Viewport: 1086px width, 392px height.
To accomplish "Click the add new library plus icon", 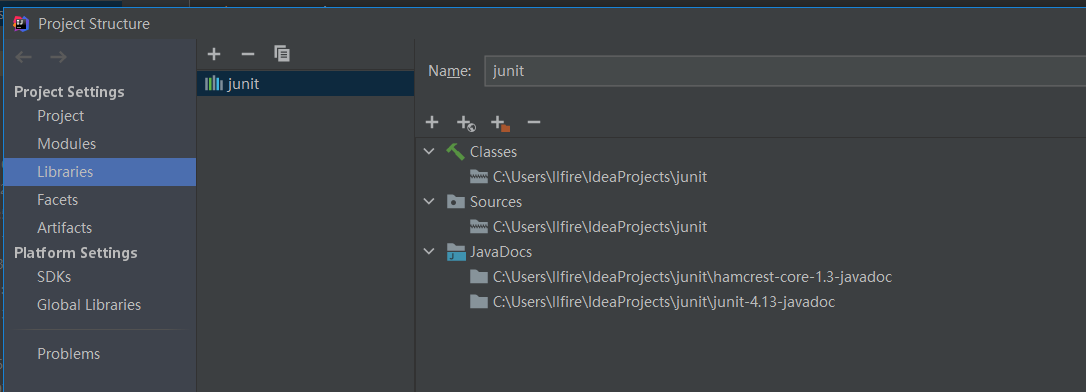I will click(x=214, y=54).
